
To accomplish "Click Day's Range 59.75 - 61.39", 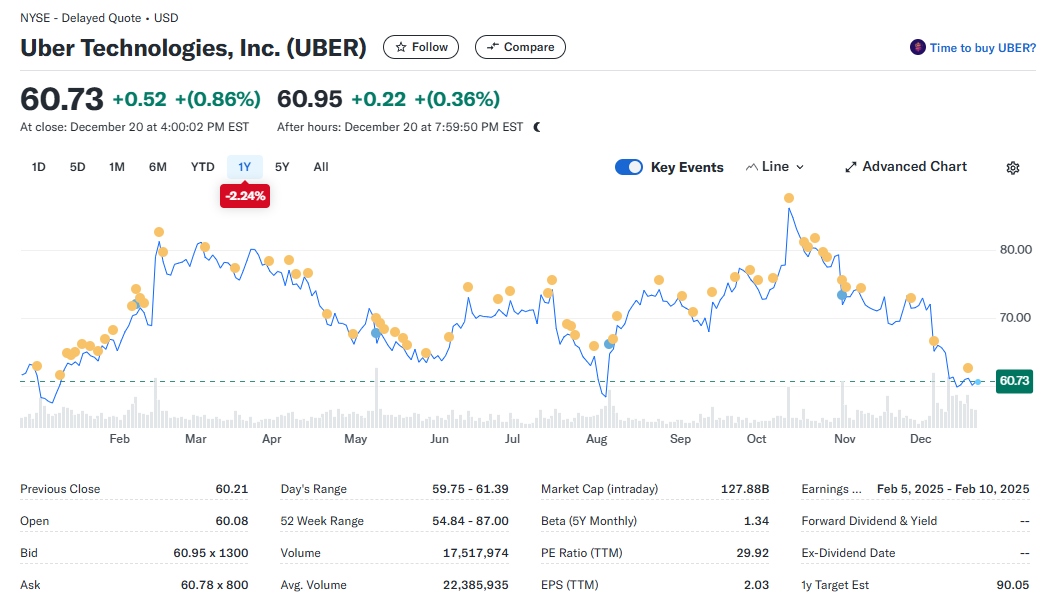I will coord(470,489).
